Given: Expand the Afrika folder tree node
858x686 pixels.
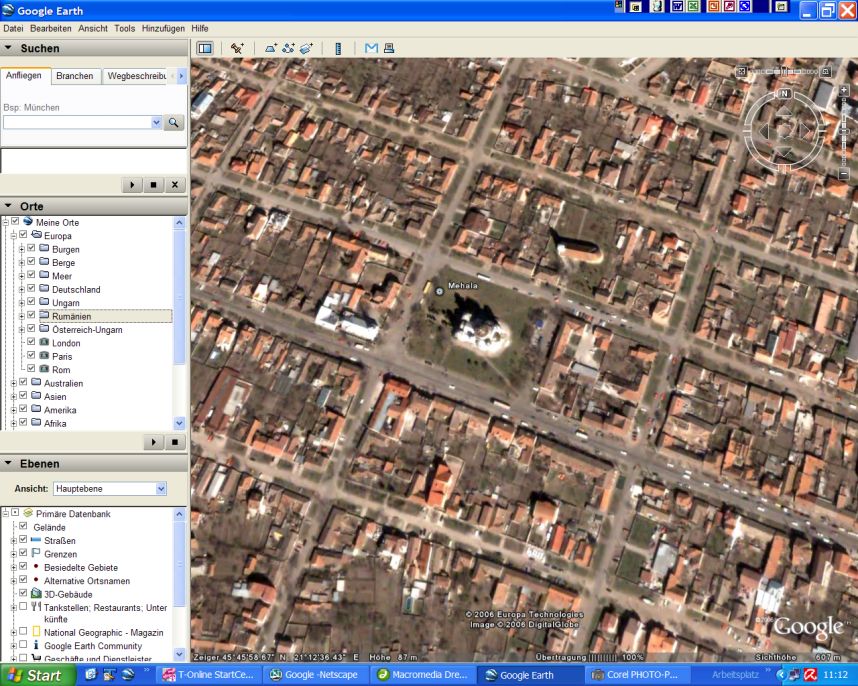Looking at the screenshot, I should point(13,423).
